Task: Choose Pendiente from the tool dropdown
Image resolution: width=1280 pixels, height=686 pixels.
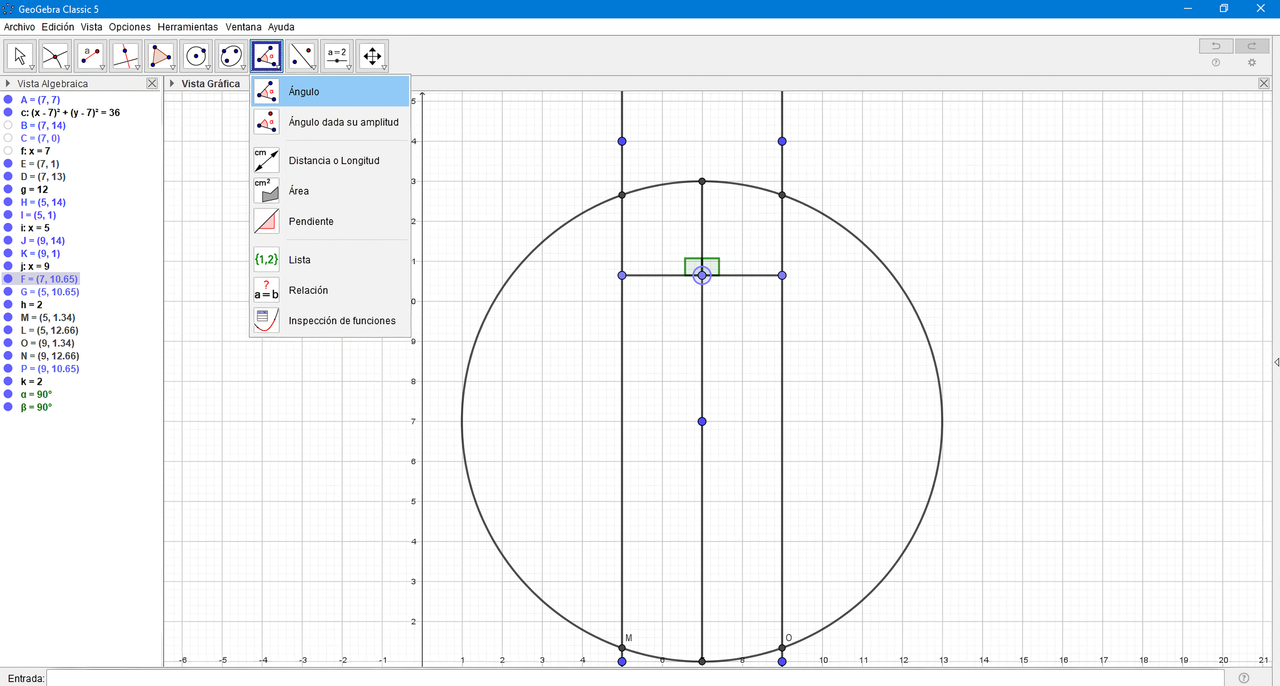Action: (x=311, y=221)
